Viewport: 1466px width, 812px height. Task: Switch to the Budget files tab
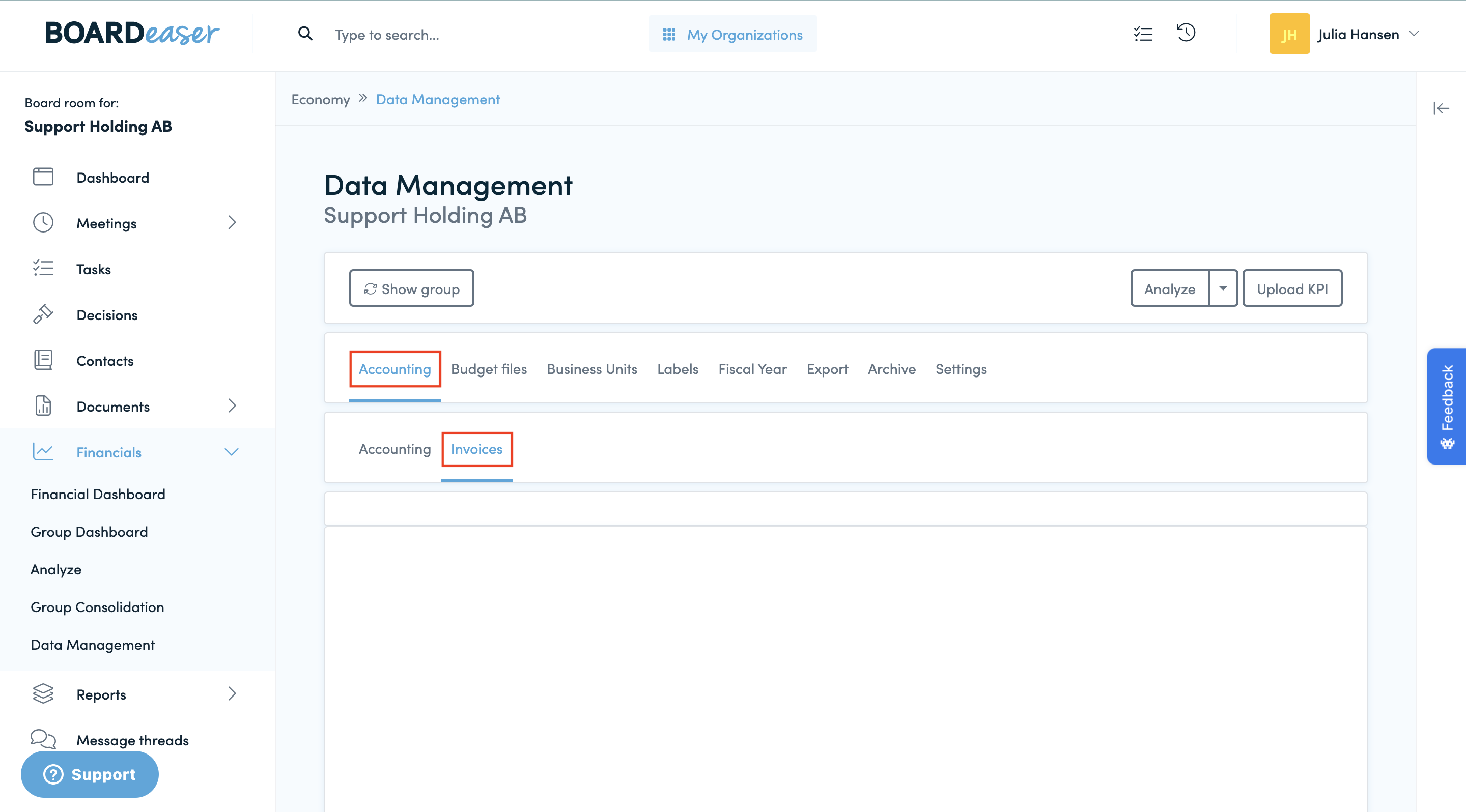(x=489, y=369)
